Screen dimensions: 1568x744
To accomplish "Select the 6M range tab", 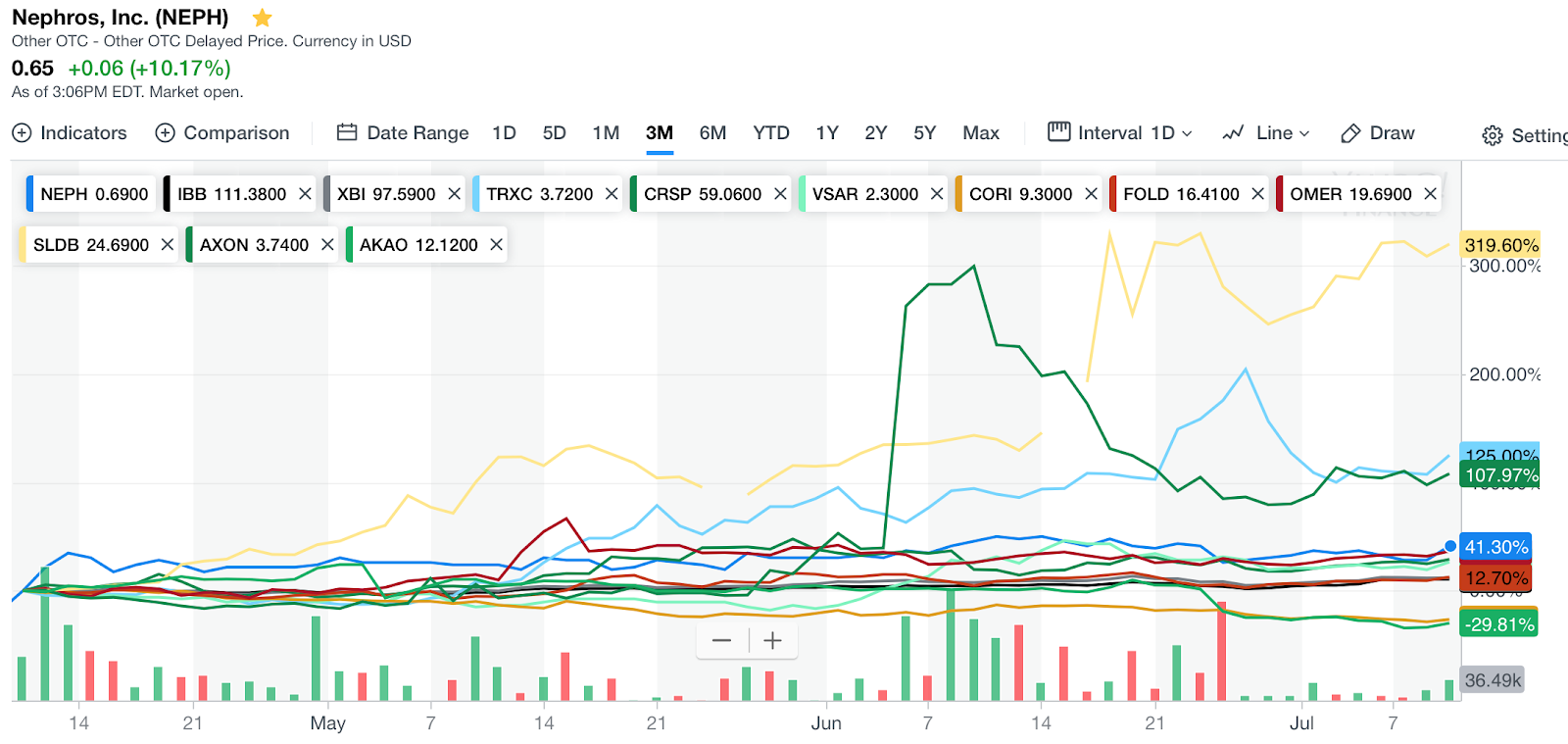I will [x=712, y=132].
